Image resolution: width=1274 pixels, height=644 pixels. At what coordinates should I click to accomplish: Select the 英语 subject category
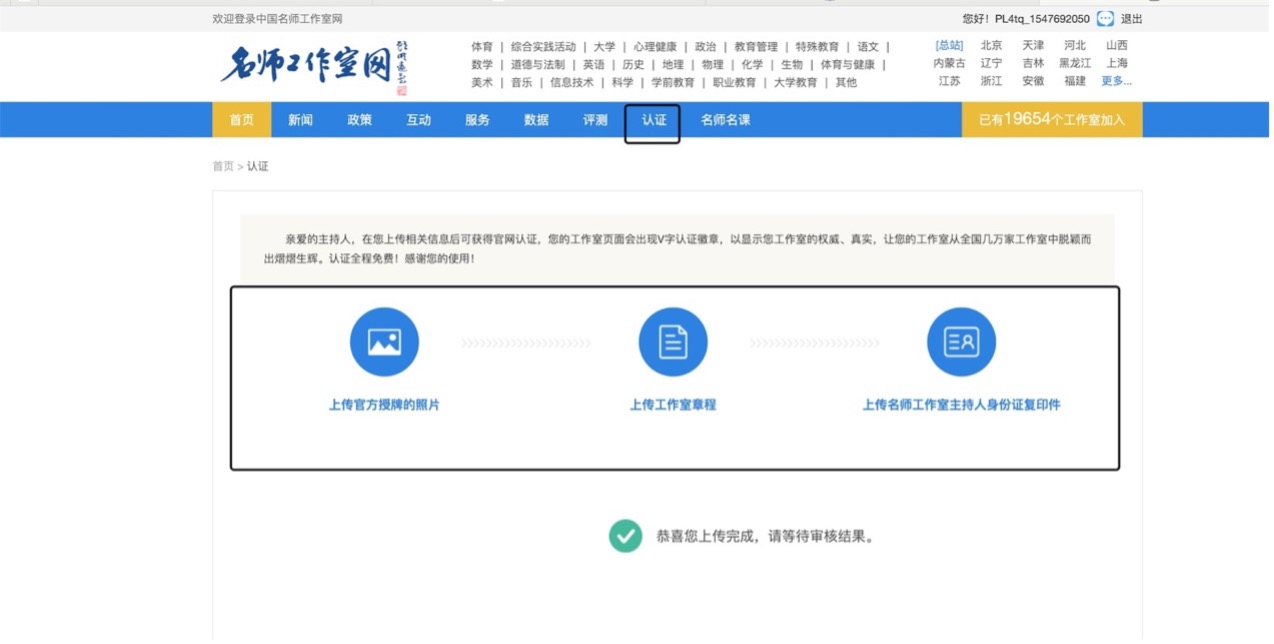[x=594, y=65]
